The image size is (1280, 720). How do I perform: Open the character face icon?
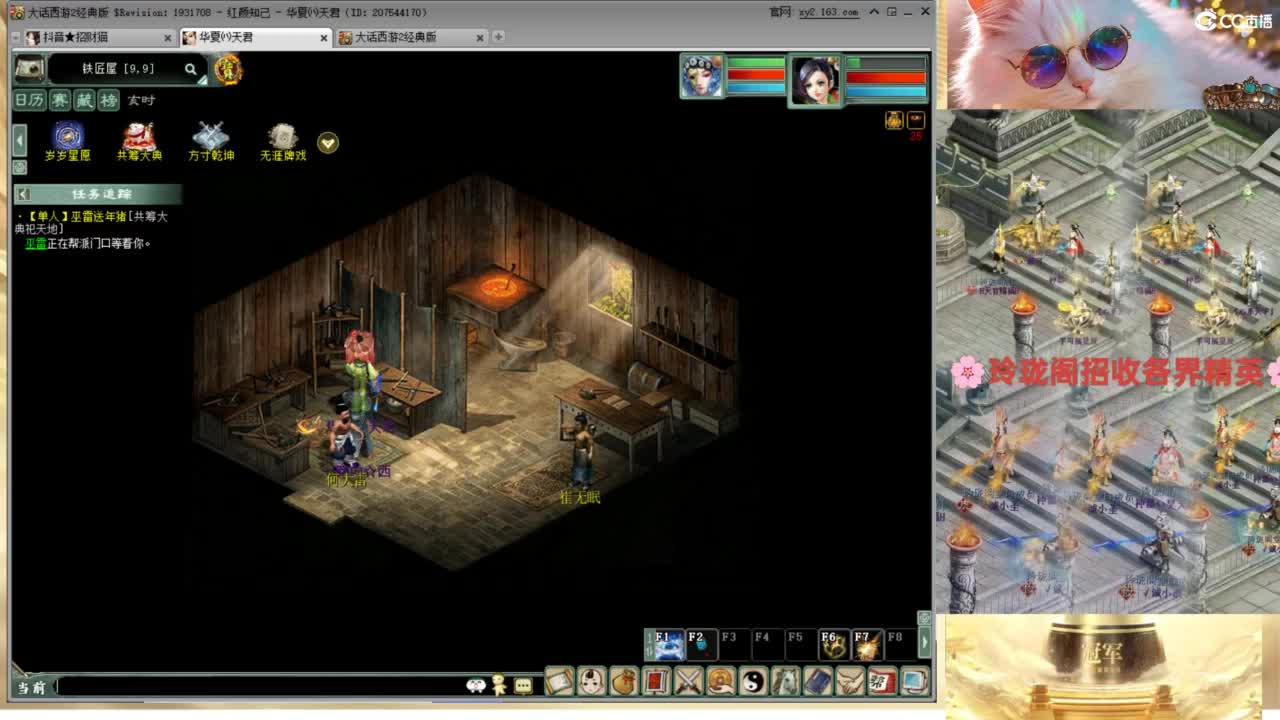pyautogui.click(x=592, y=681)
